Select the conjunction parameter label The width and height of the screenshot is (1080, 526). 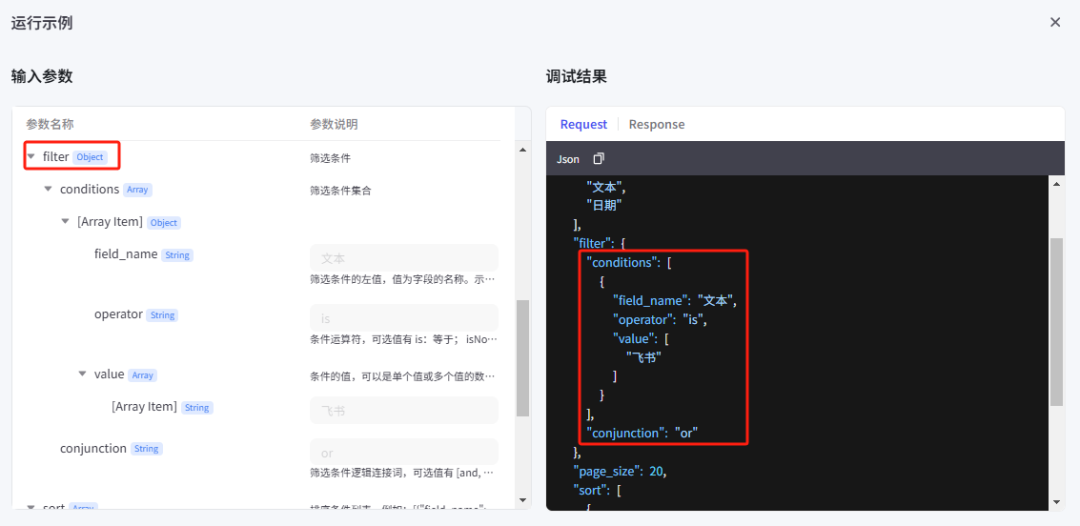[x=93, y=449]
